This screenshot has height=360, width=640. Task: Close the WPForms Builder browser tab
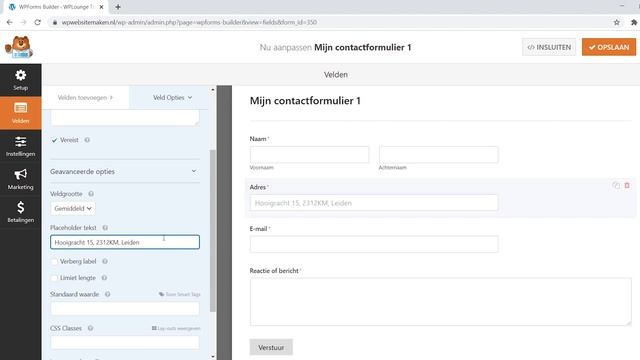[x=101, y=7]
